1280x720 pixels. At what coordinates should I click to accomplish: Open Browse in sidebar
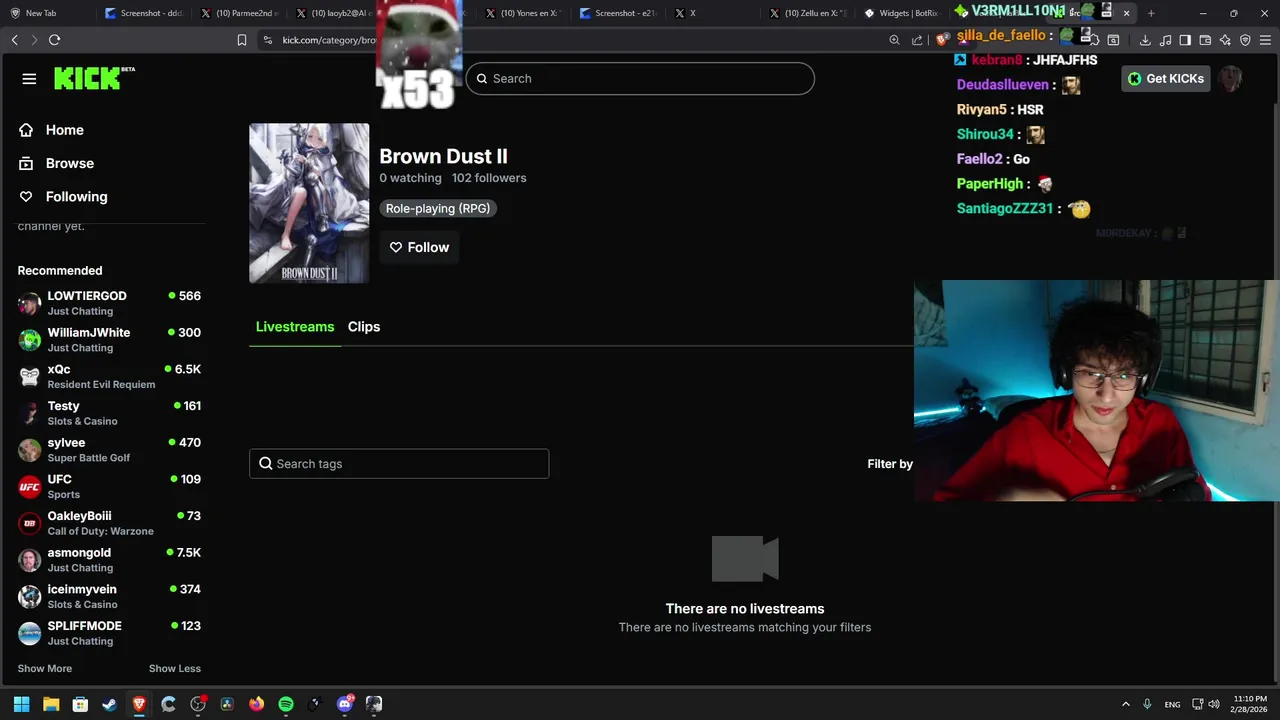pos(69,163)
